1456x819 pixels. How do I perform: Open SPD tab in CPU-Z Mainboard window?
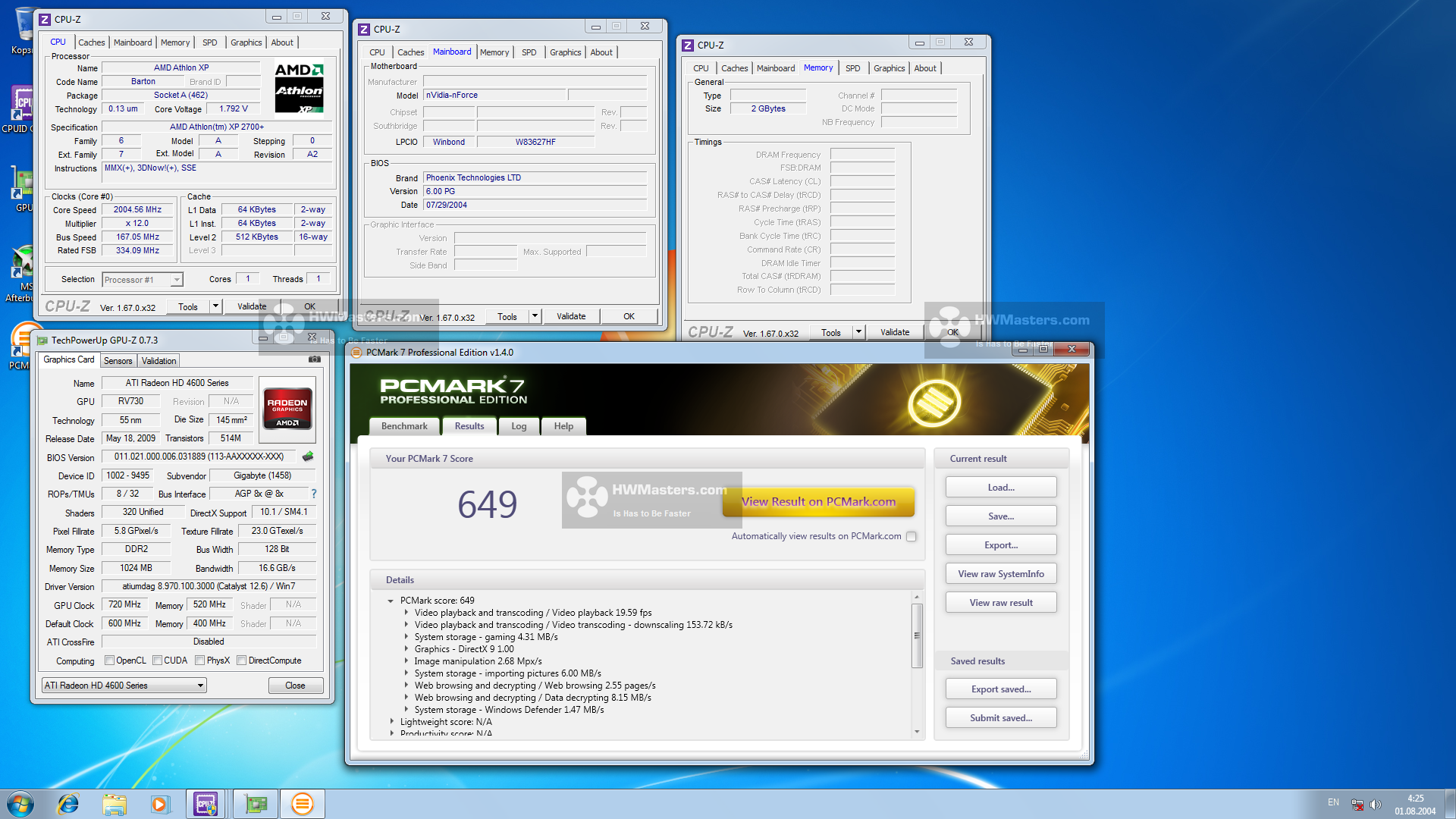pyautogui.click(x=529, y=52)
